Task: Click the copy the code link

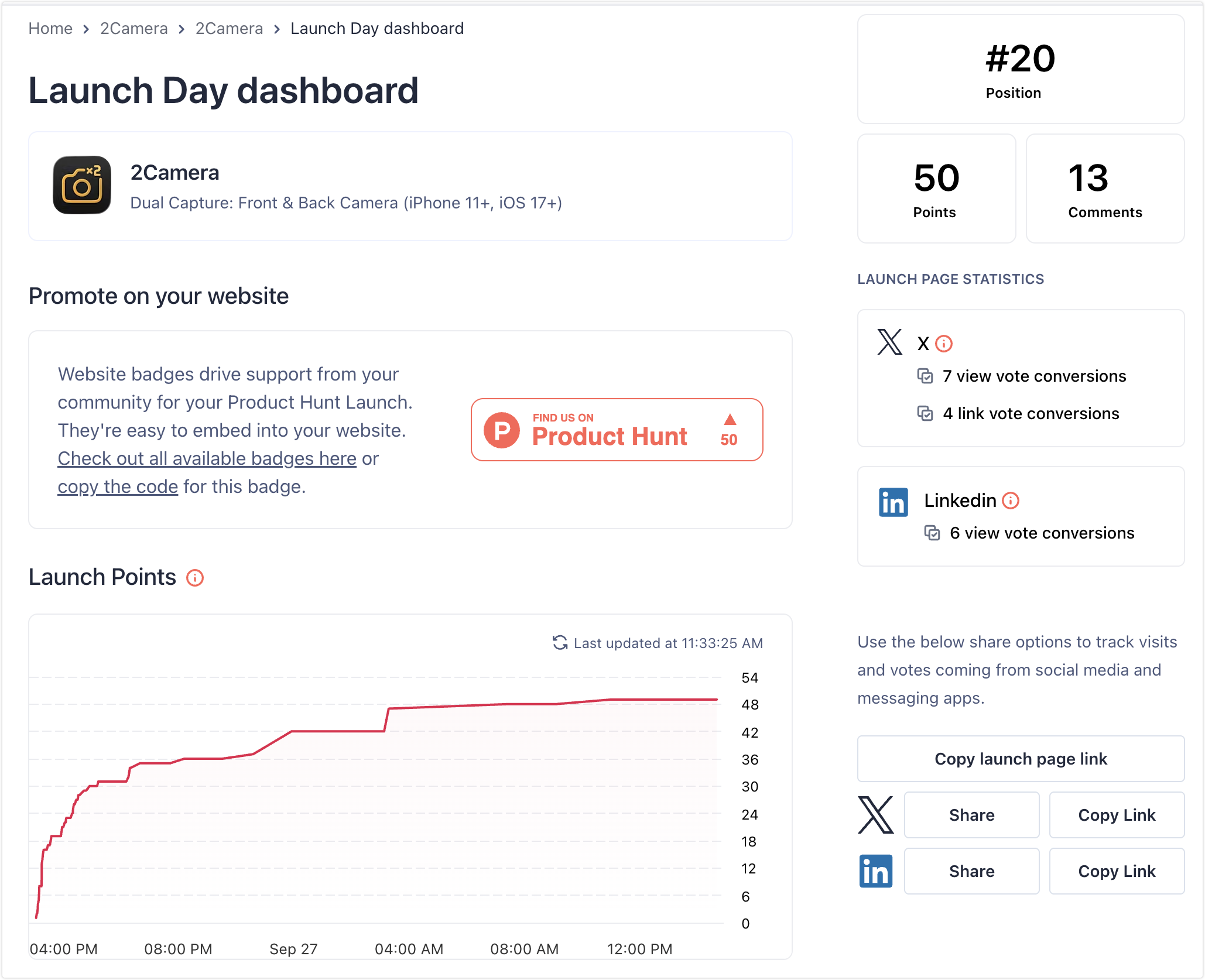Action: (118, 486)
